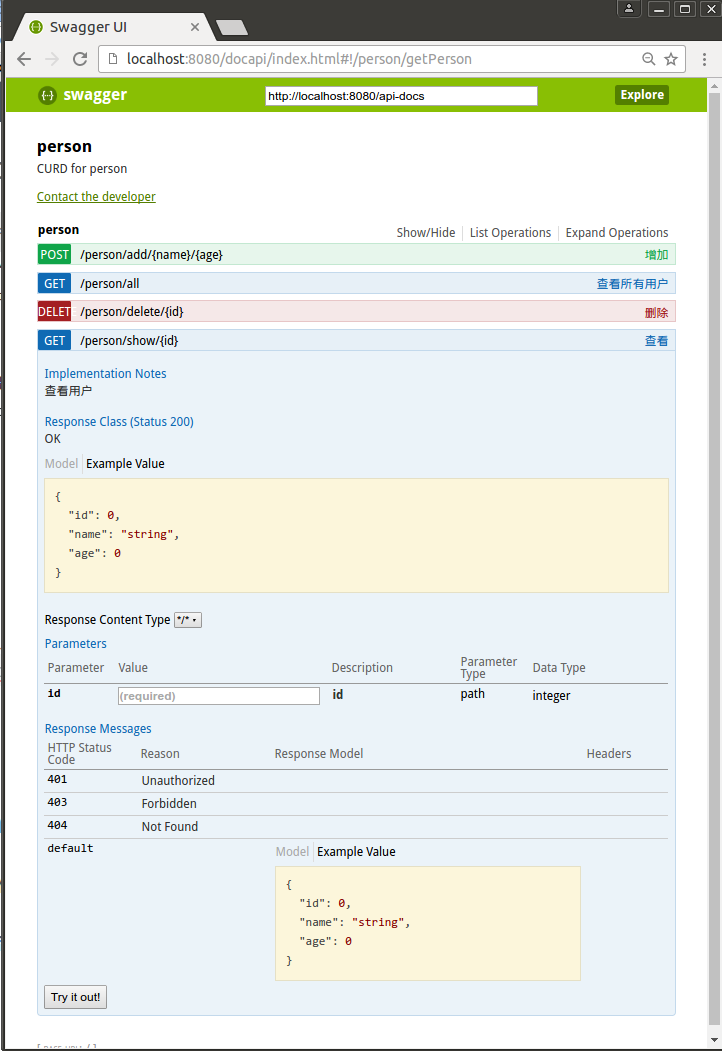The height and width of the screenshot is (1051, 722).
Task: Select Example Value tab in Response Class
Action: pos(125,464)
